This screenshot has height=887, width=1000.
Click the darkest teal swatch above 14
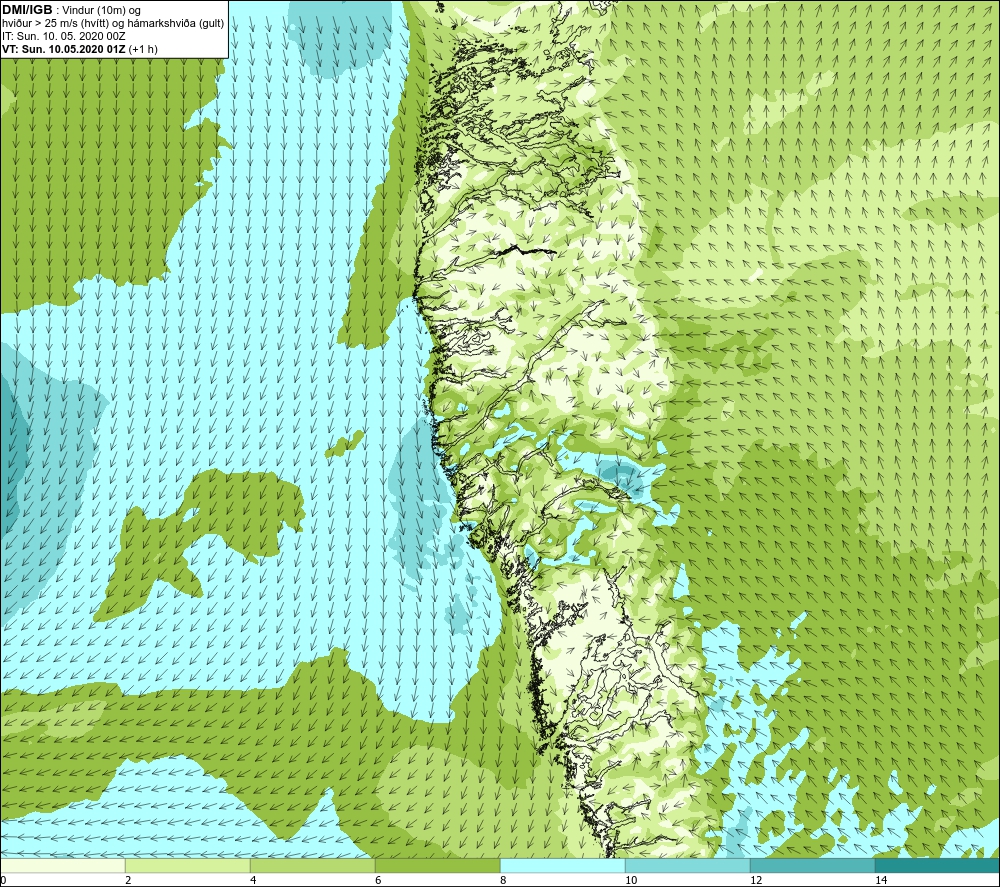[937, 865]
